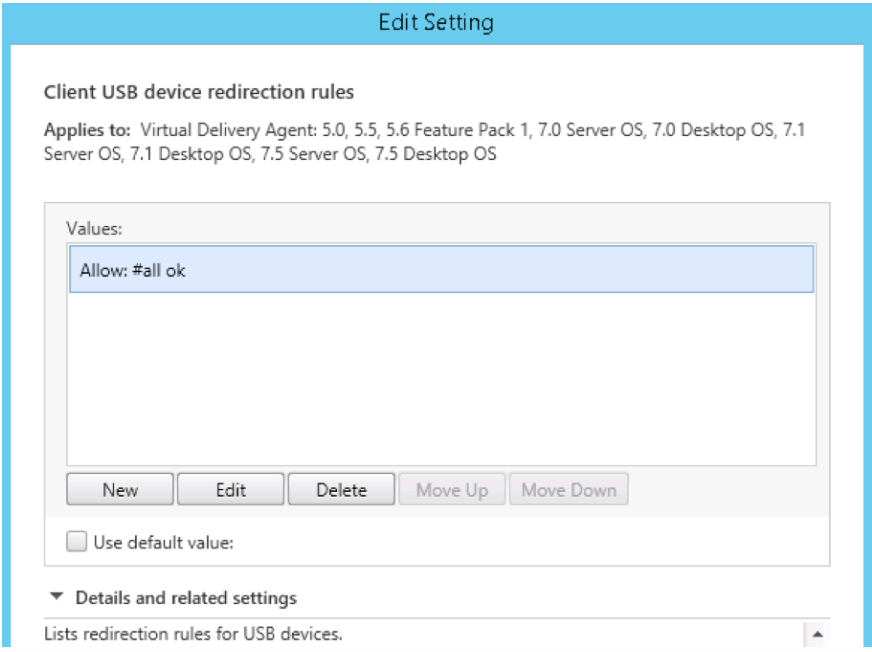Click the empty area of the Values list
872x652 pixels.
pos(440,380)
